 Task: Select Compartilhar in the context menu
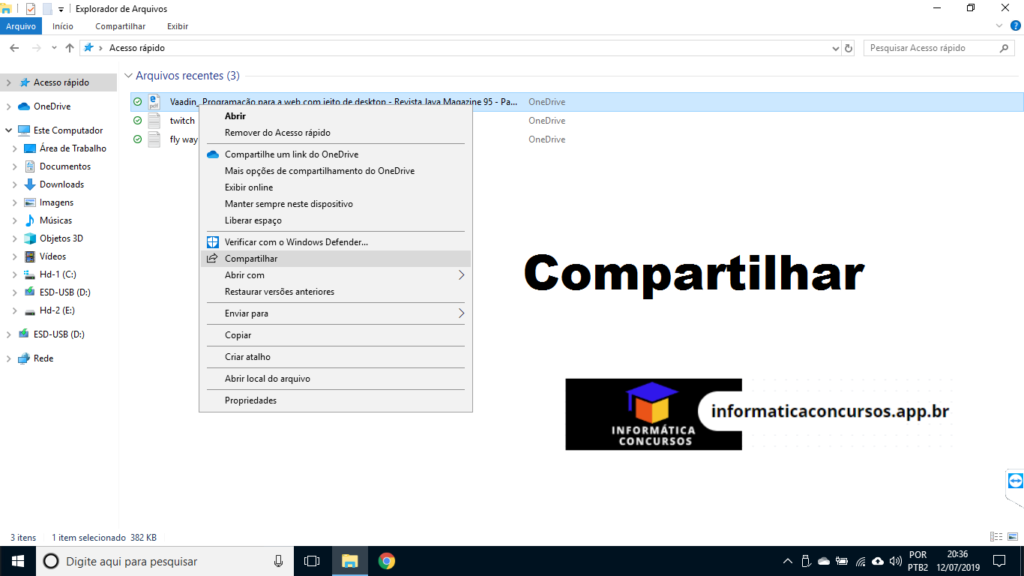tap(251, 258)
